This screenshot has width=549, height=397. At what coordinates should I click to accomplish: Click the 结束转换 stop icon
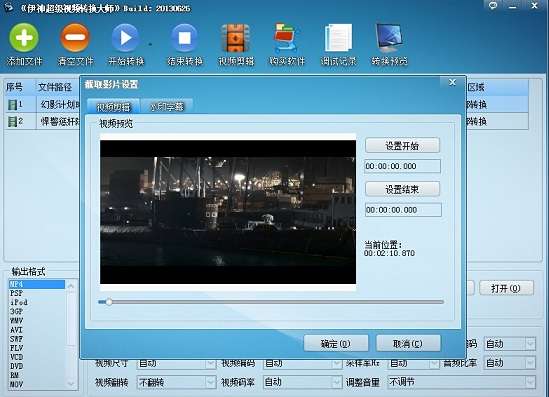pyautogui.click(x=185, y=37)
